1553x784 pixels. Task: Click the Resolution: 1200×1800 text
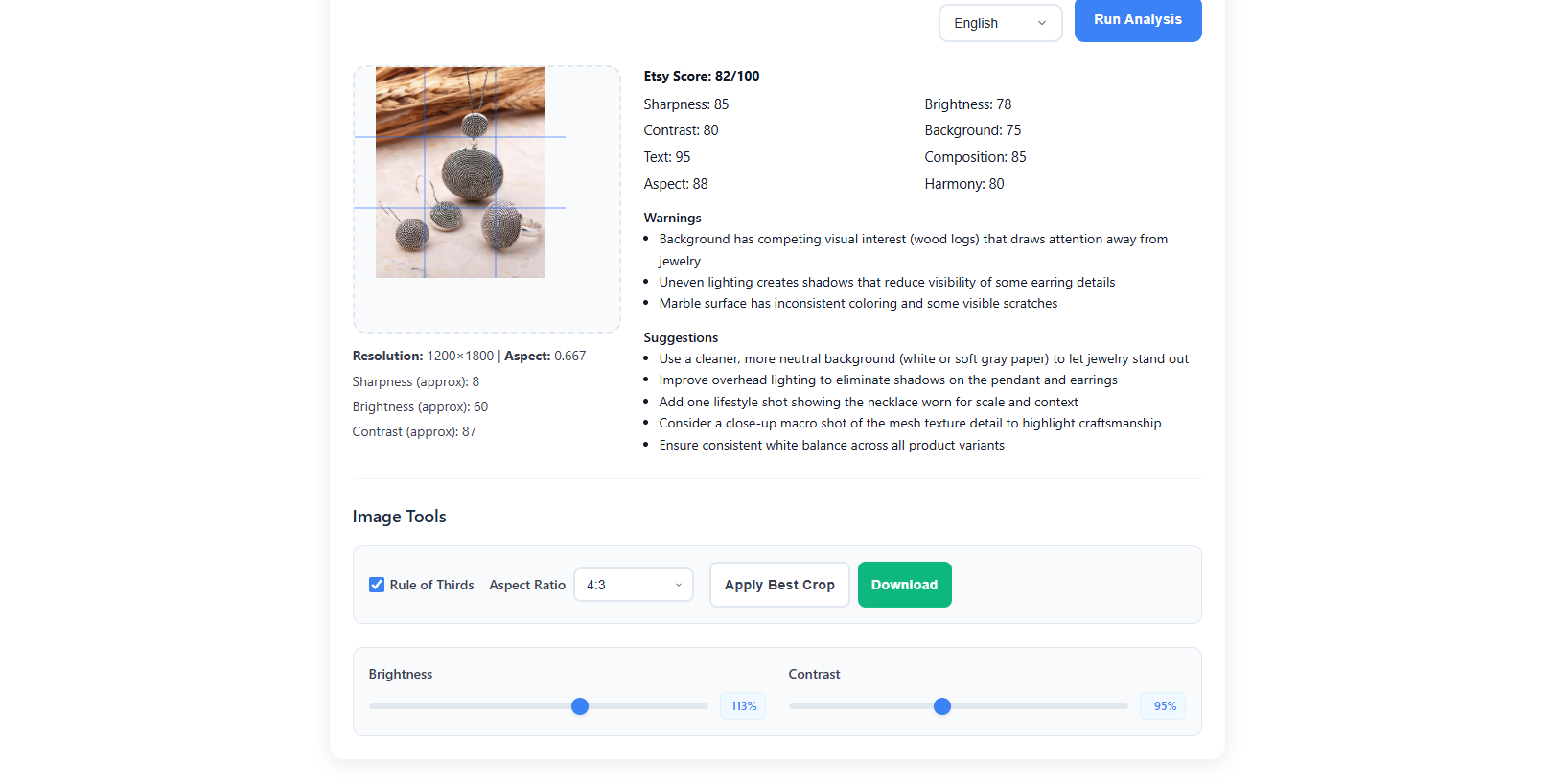423,356
